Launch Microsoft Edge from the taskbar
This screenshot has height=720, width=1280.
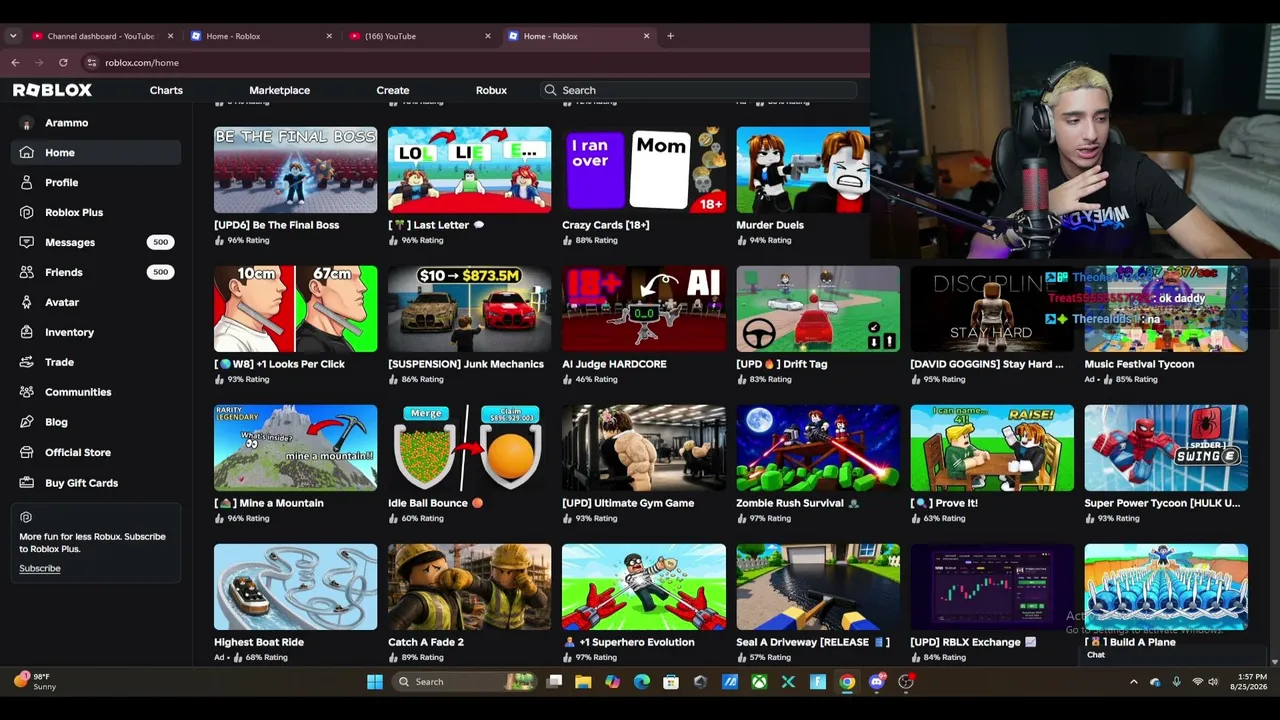pyautogui.click(x=642, y=682)
